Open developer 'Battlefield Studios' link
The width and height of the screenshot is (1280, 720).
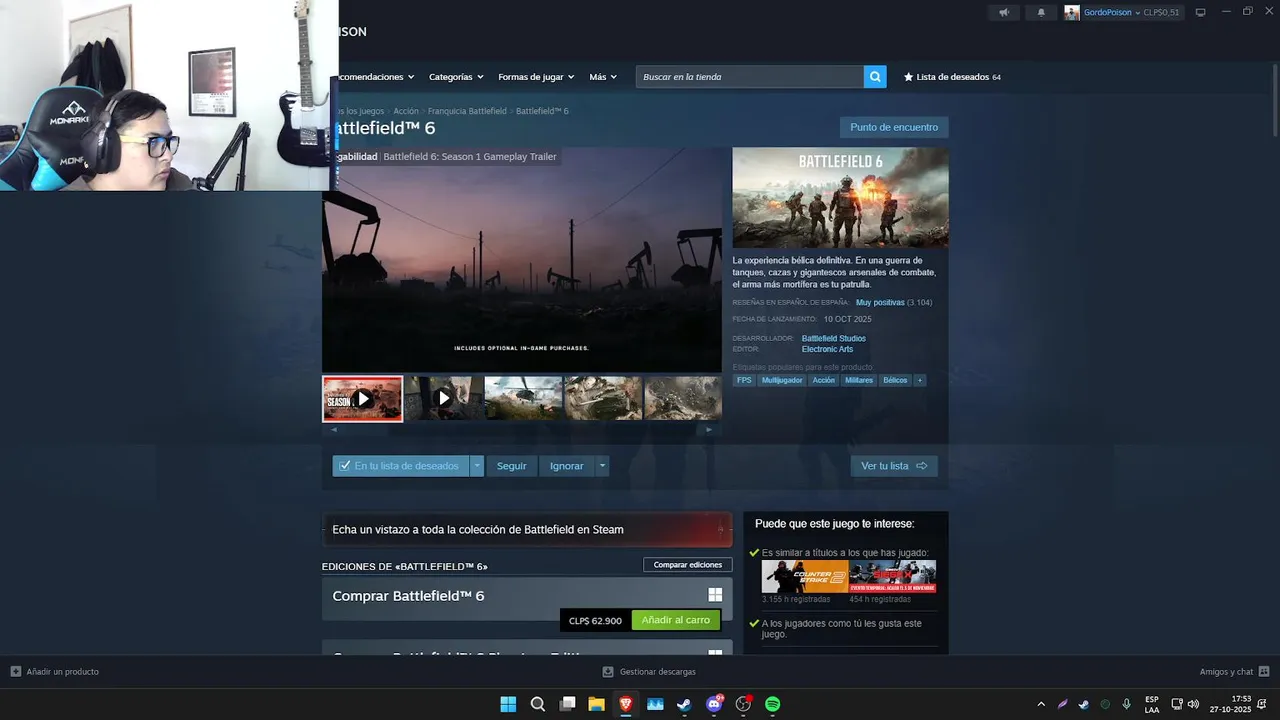[x=834, y=338]
